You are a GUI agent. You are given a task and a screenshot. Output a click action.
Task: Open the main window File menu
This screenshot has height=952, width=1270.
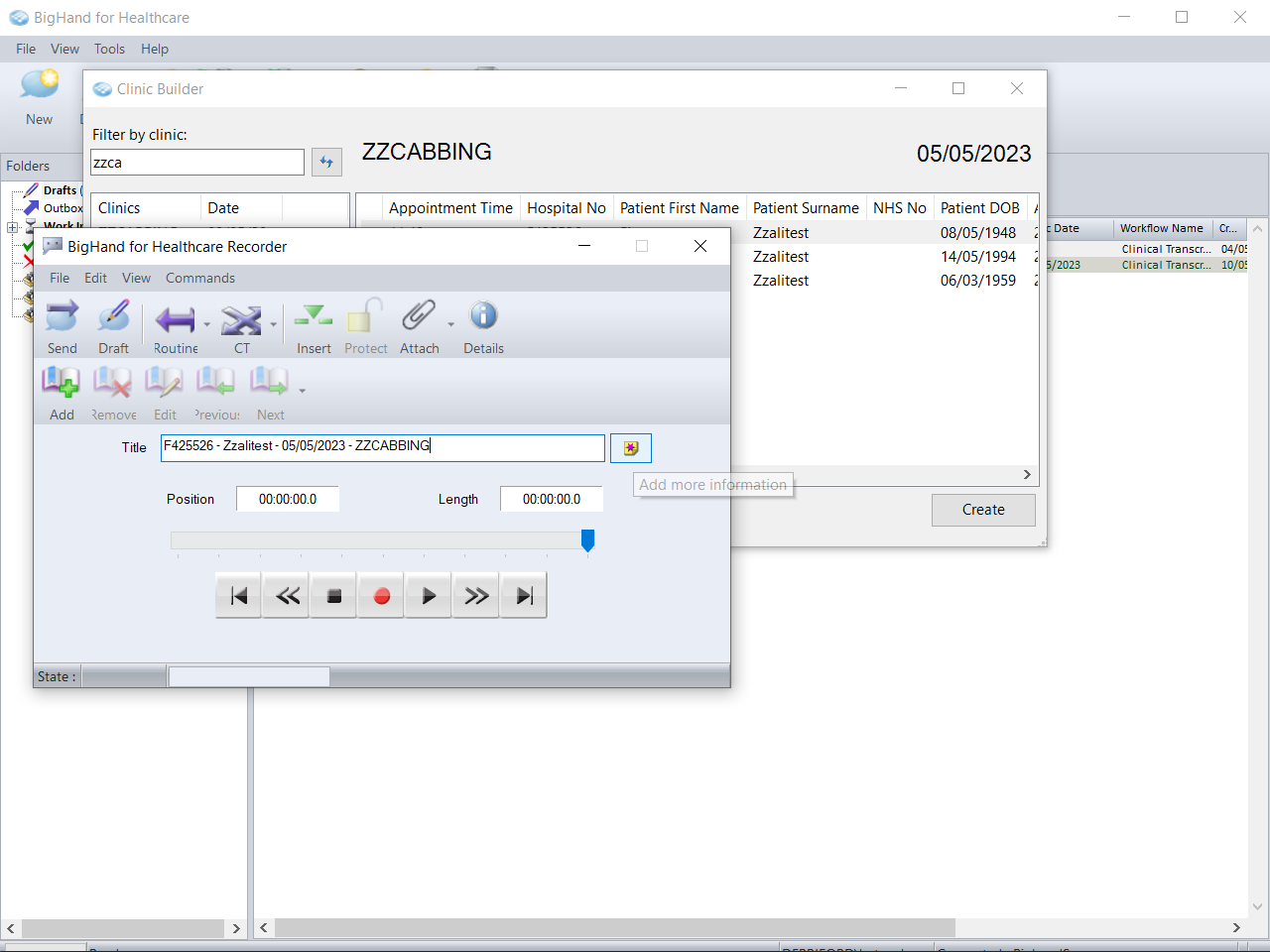pos(26,49)
